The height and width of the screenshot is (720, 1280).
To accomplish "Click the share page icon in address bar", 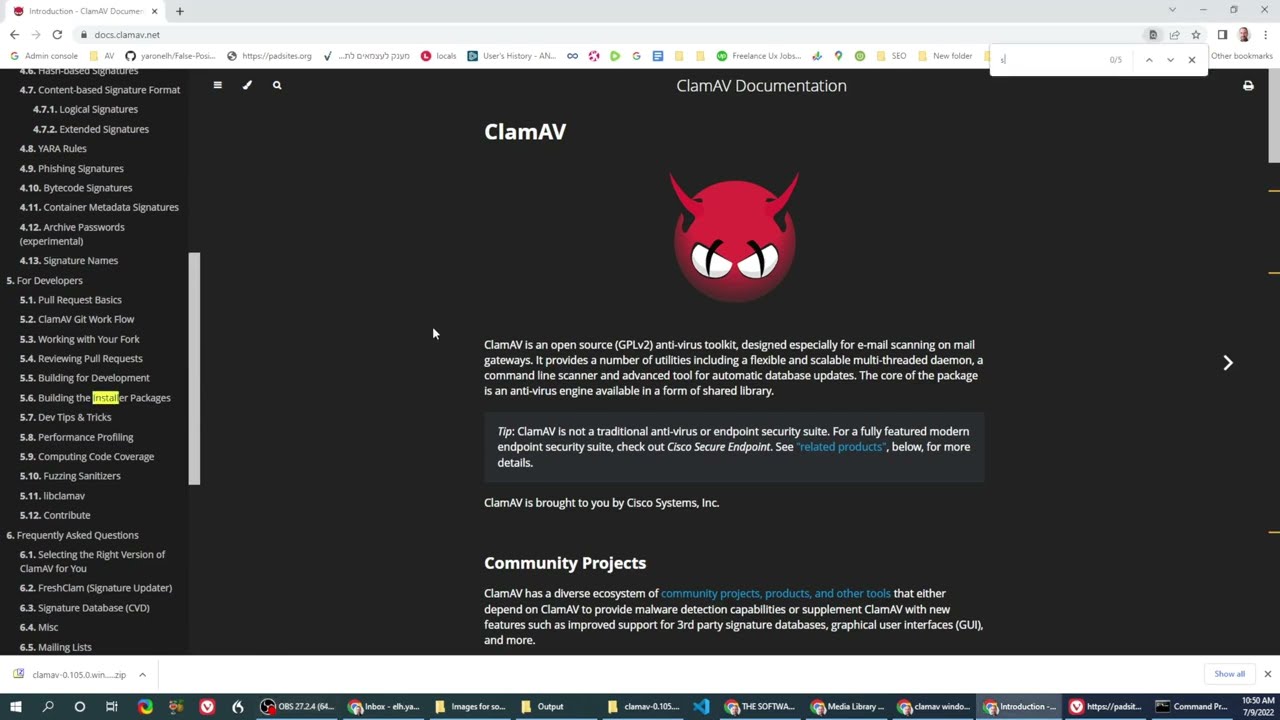I will click(1174, 34).
